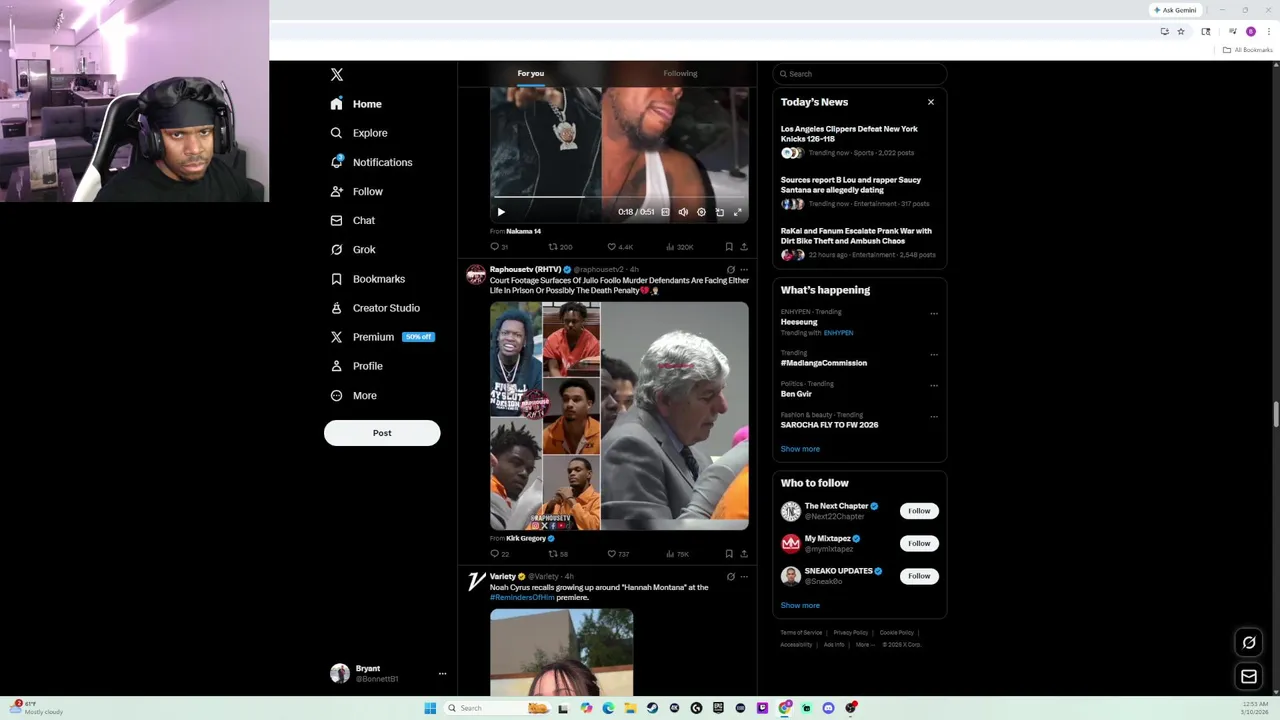Screen dimensions: 1280x720
Task: Click Ask Gemini in the browser
Action: pos(1175,10)
